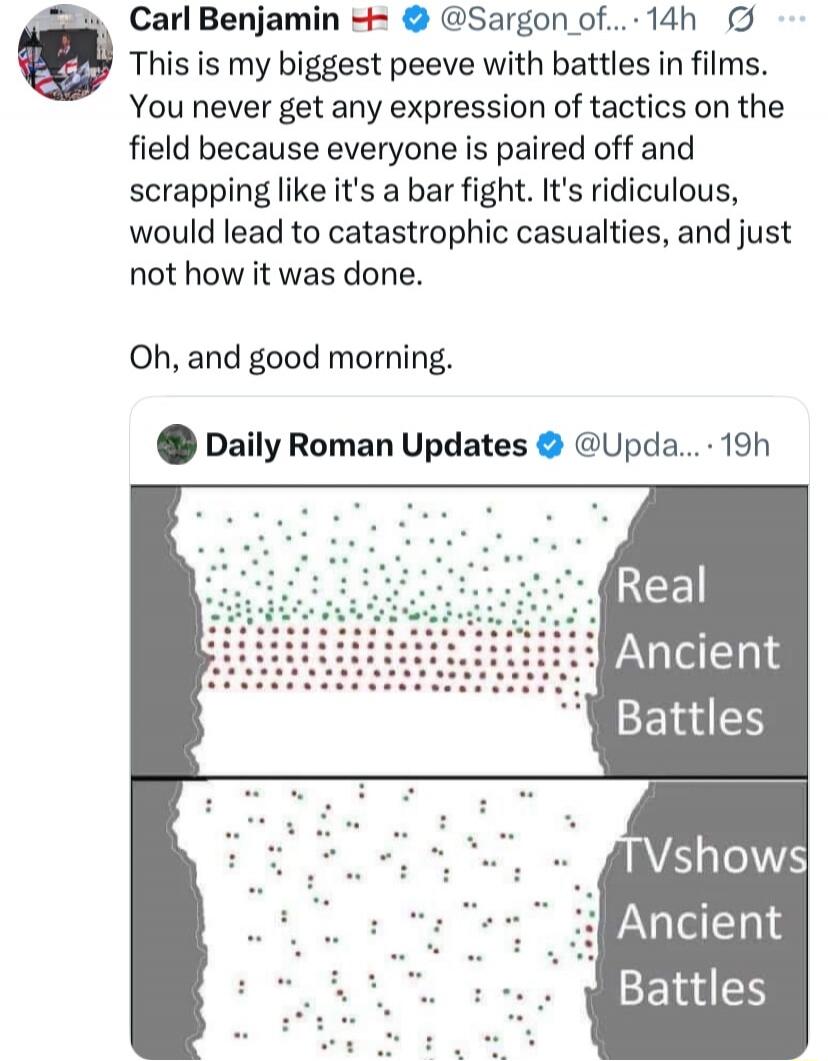828x1061 pixels.
Task: Click the Carl Benjamin display name
Action: 236,19
